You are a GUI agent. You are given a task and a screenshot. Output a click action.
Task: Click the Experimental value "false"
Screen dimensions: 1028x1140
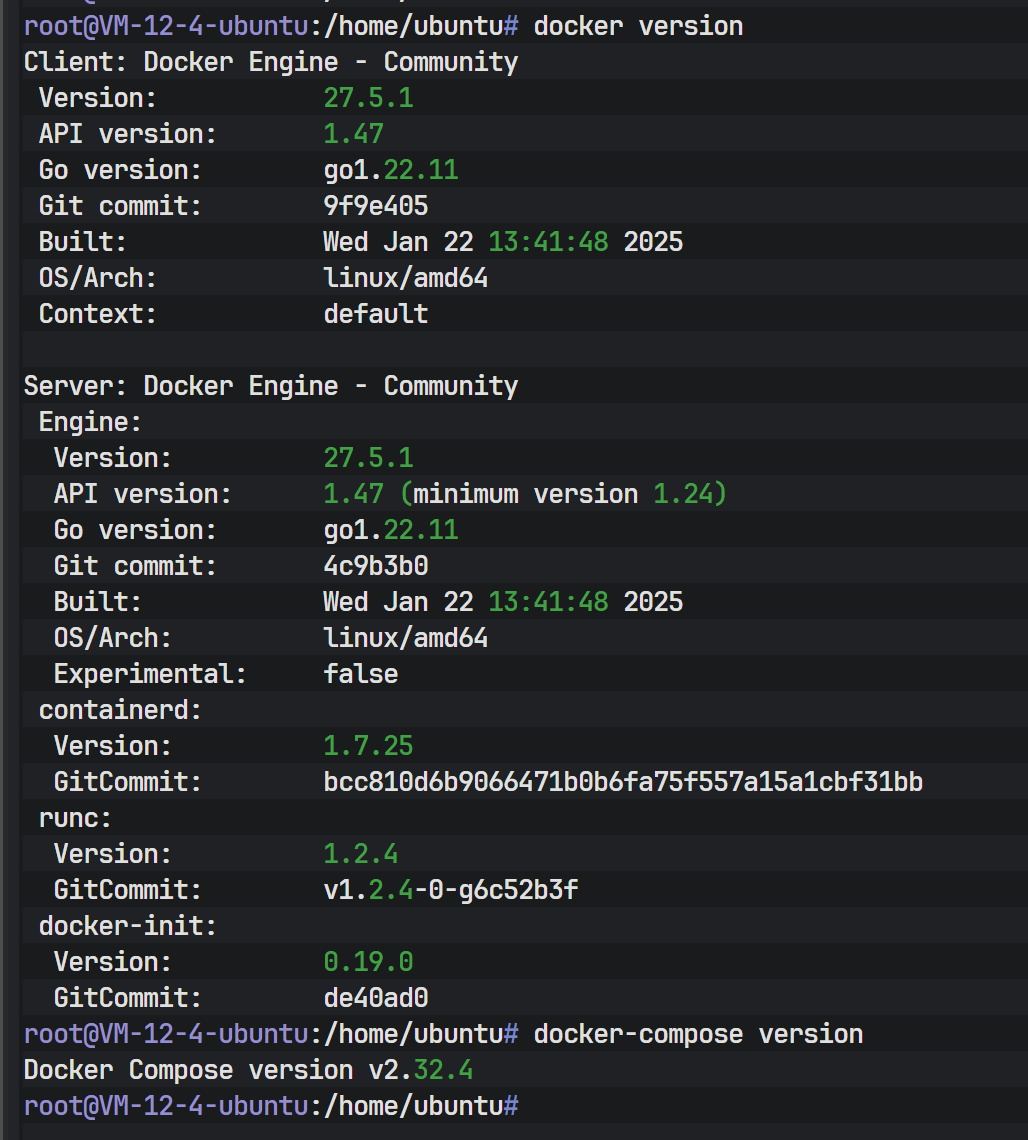point(360,674)
